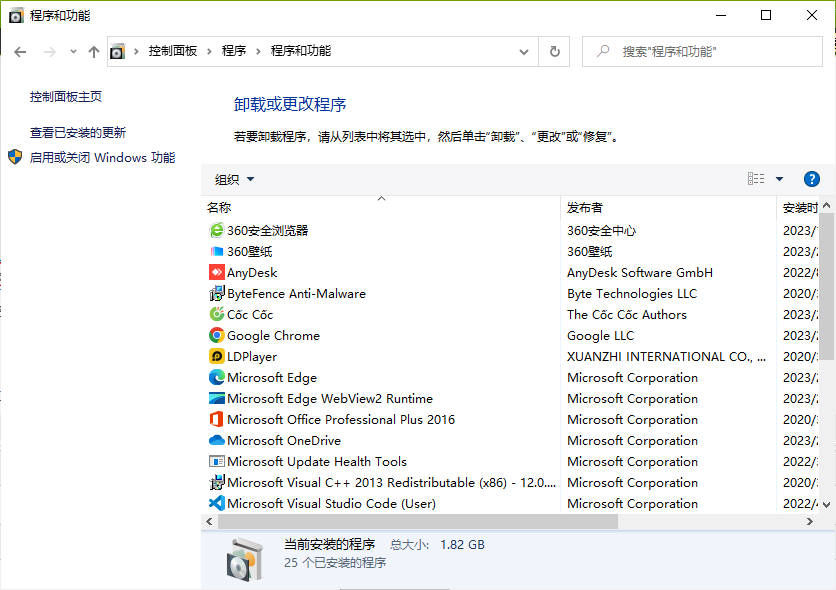Expand the chevron after 程序 breadcrumb

pos(258,51)
